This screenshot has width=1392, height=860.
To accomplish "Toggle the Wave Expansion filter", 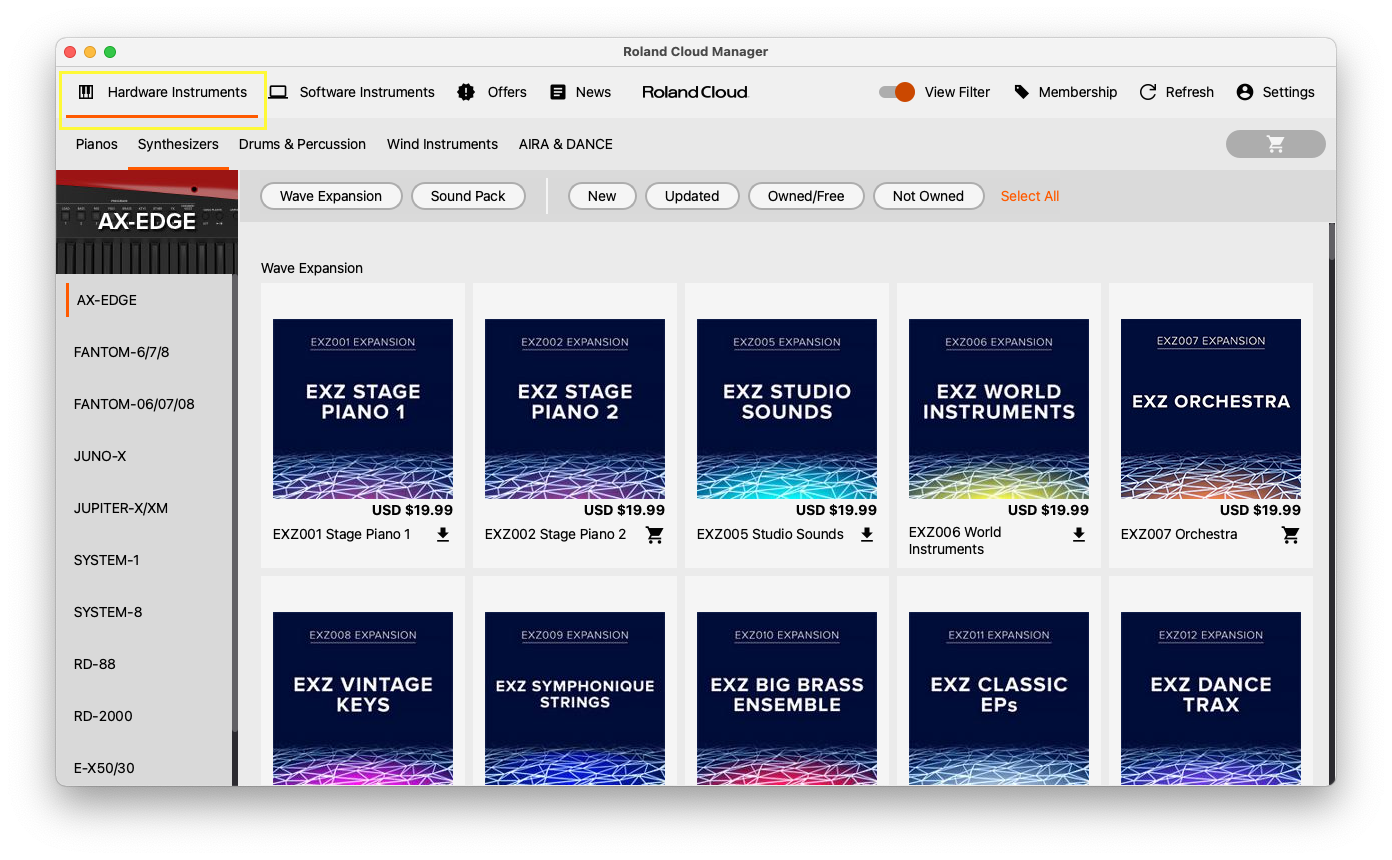I will (x=331, y=196).
